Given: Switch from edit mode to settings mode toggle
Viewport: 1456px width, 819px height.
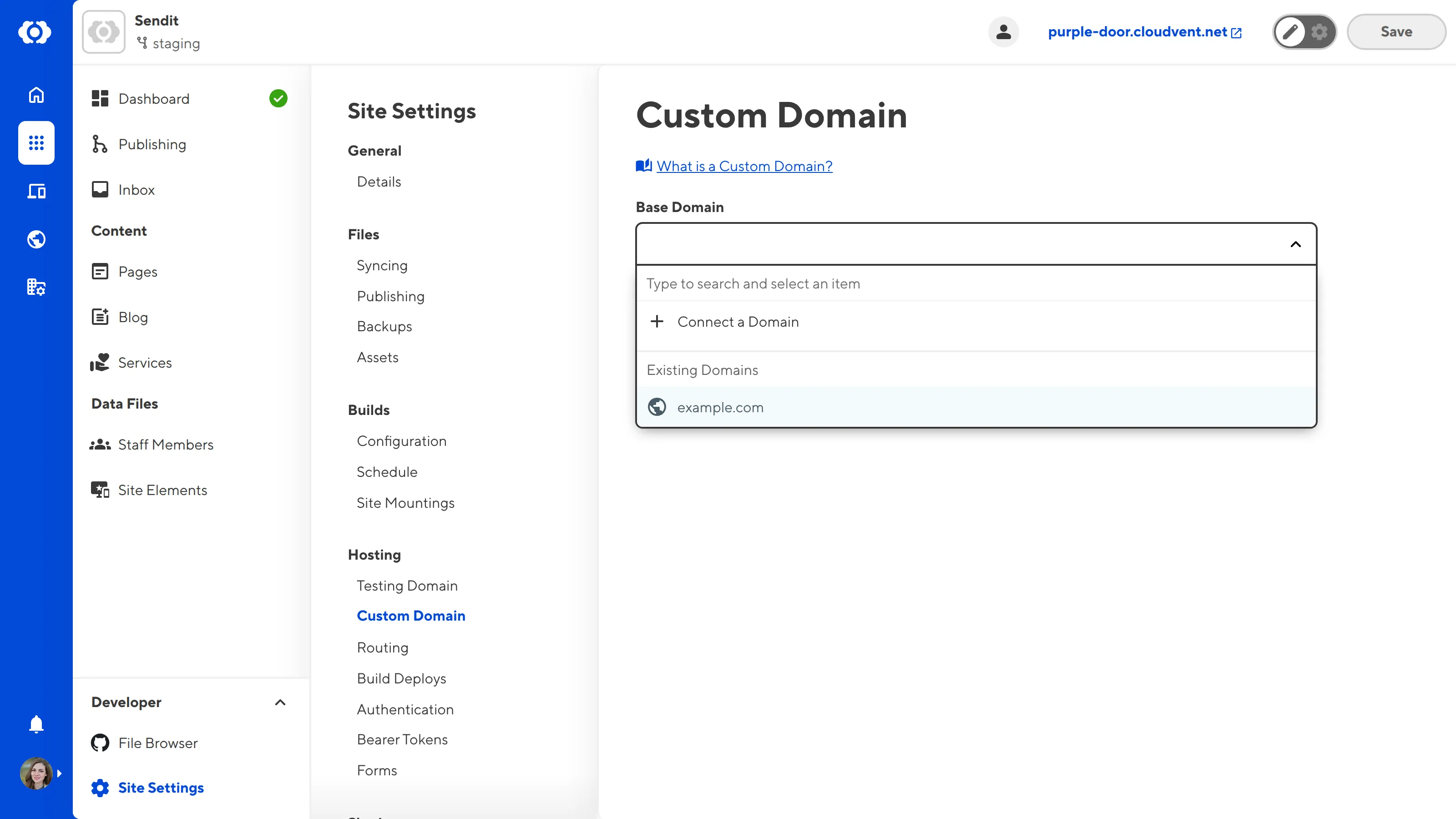Looking at the screenshot, I should click(x=1319, y=32).
